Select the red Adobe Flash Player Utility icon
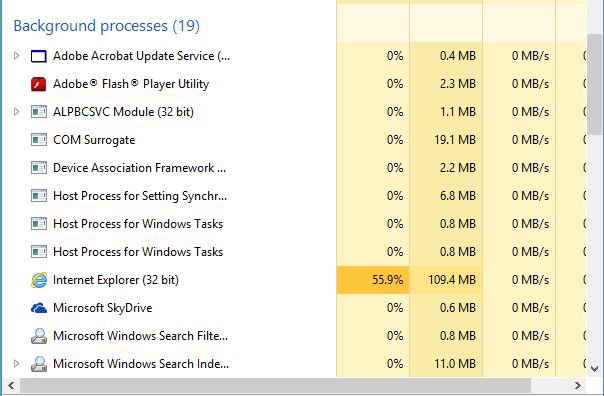Screen dimensions: 604x396 pyautogui.click(x=39, y=84)
